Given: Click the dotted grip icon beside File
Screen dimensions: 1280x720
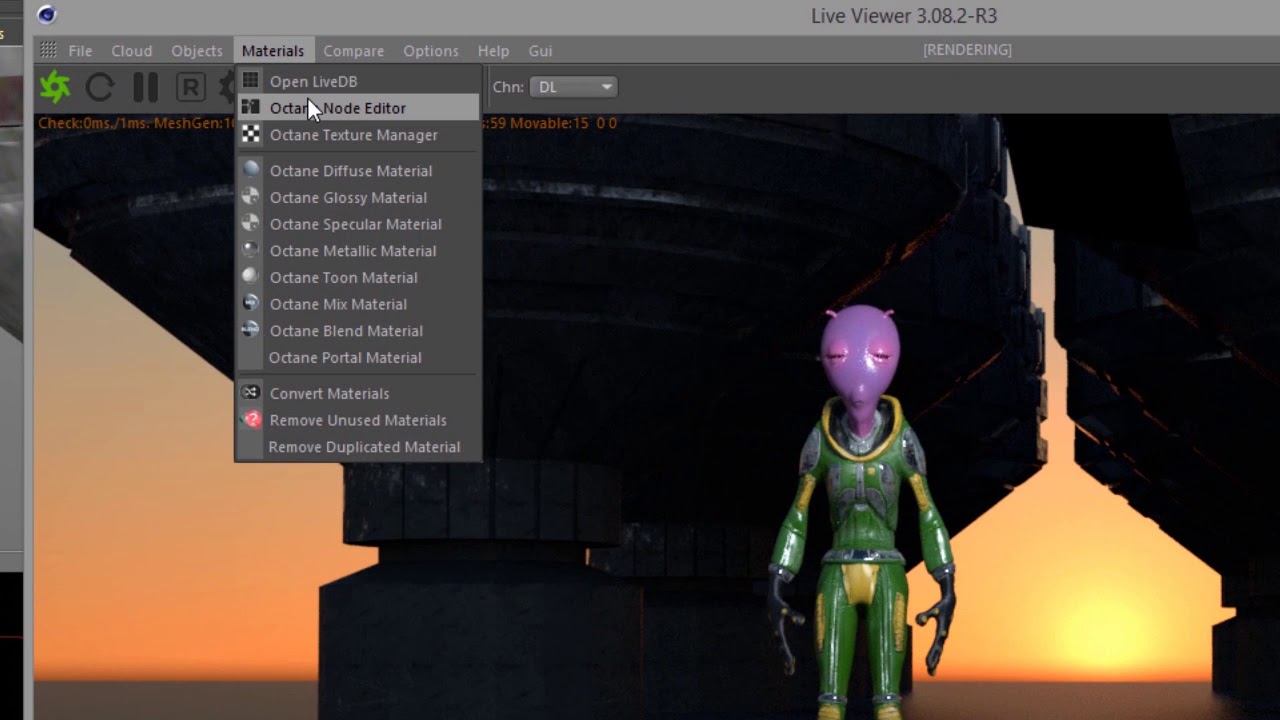Looking at the screenshot, I should (48, 50).
